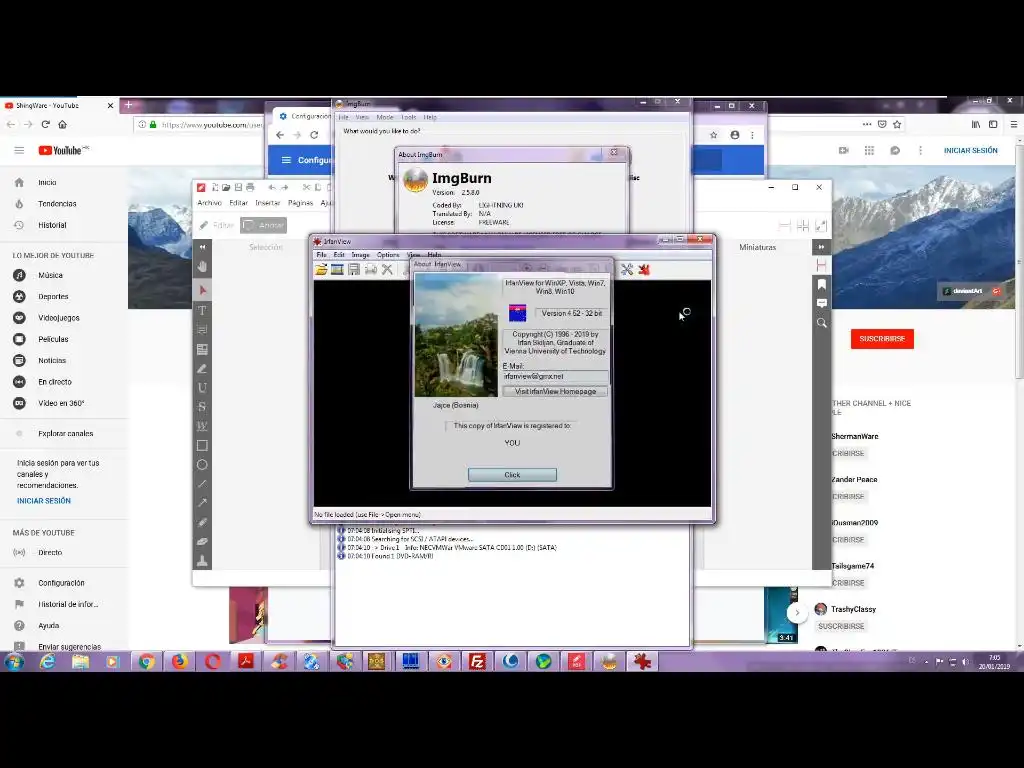
Task: Open FileZilla from the taskbar
Action: tap(477, 662)
